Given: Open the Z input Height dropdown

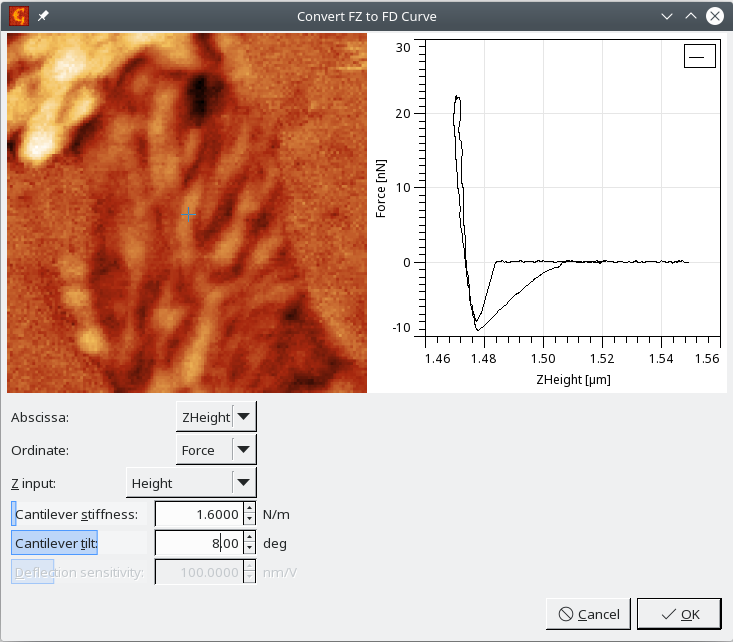Looking at the screenshot, I should pos(191,483).
